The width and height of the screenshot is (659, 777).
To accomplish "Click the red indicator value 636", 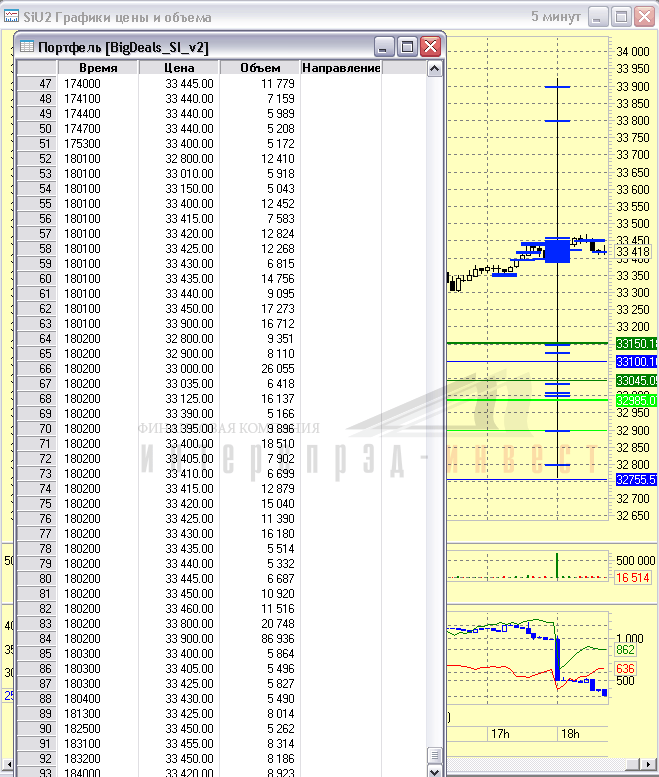I will click(x=625, y=668).
